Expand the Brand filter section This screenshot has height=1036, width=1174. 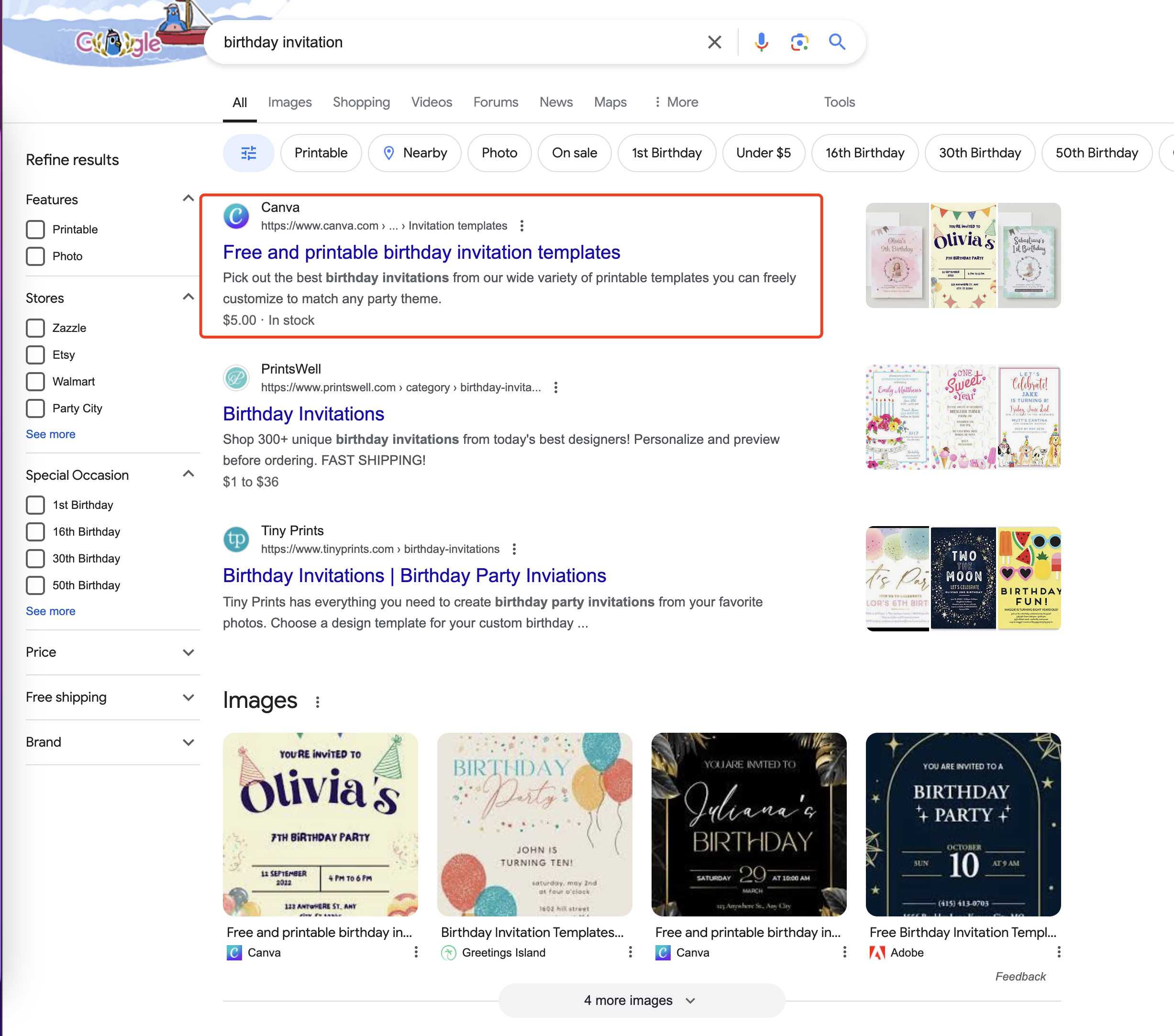(x=188, y=742)
